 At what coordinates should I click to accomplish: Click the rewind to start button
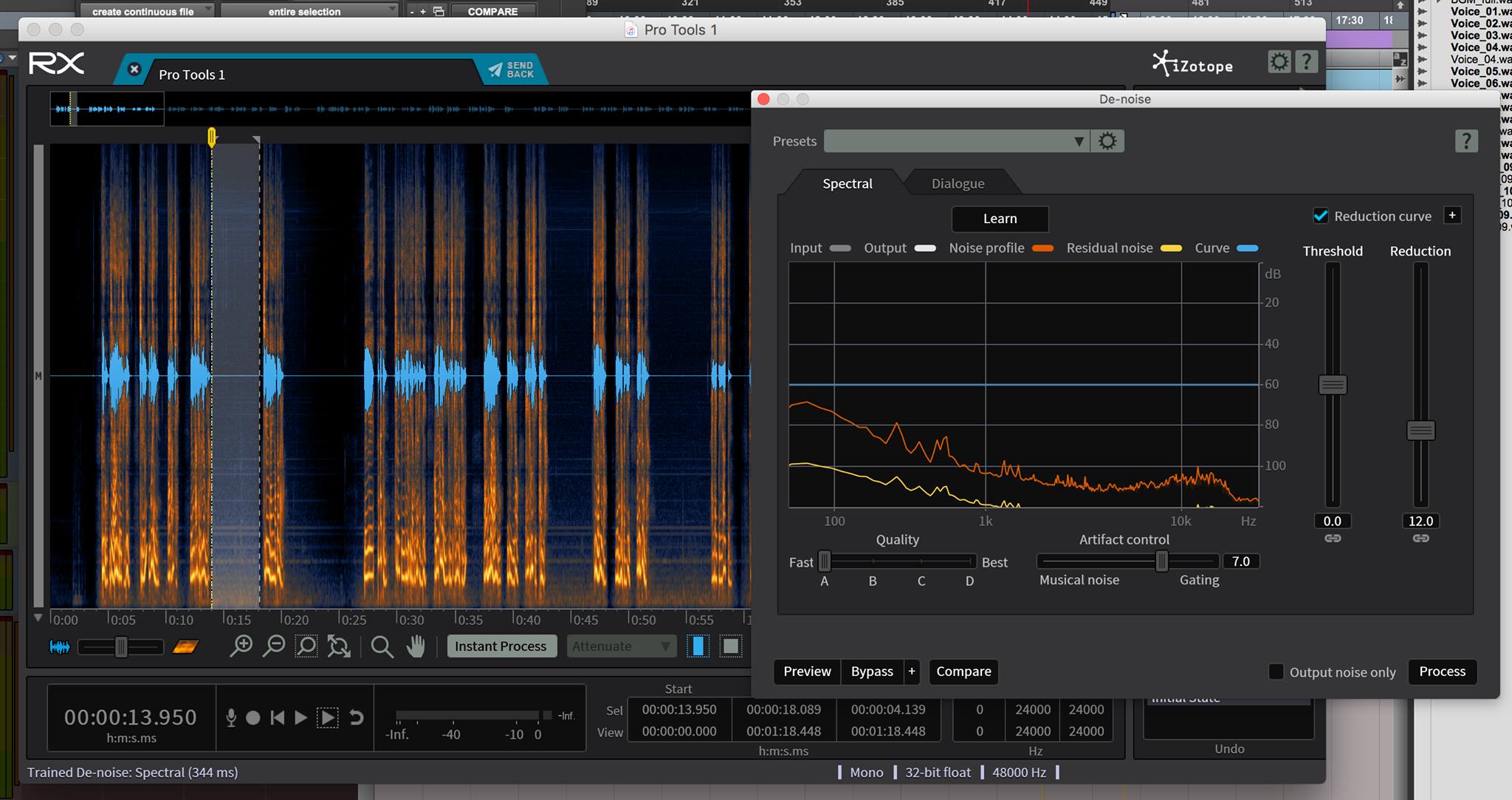(278, 717)
